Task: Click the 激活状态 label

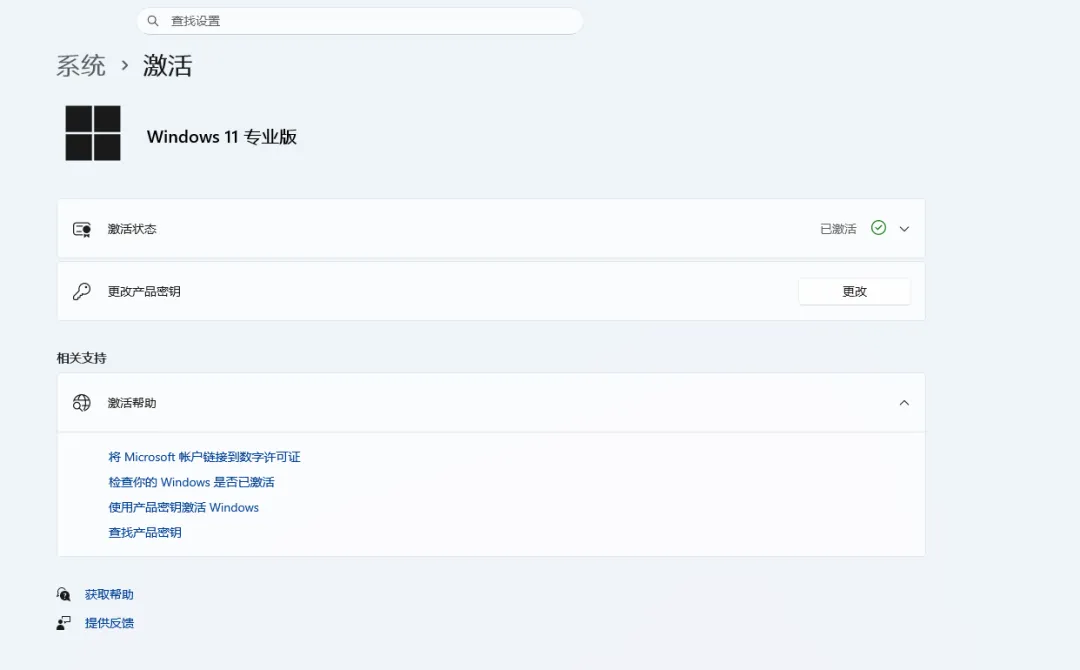Action: pyautogui.click(x=132, y=229)
